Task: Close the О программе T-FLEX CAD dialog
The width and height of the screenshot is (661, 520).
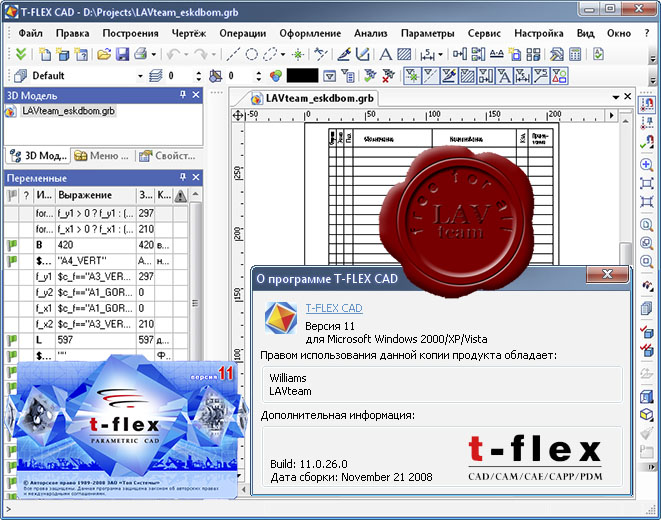Action: pos(607,274)
